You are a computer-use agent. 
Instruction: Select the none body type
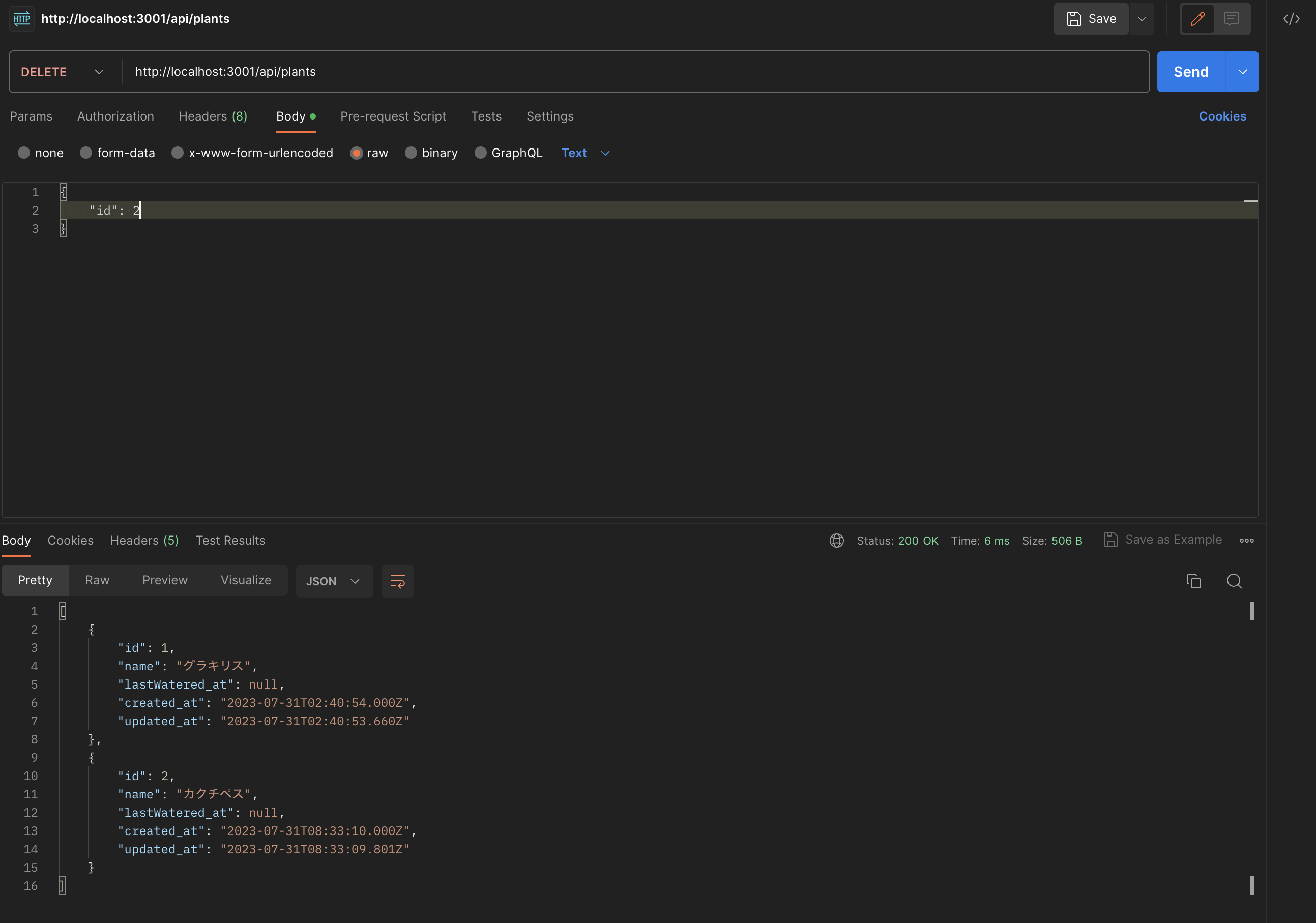(24, 153)
